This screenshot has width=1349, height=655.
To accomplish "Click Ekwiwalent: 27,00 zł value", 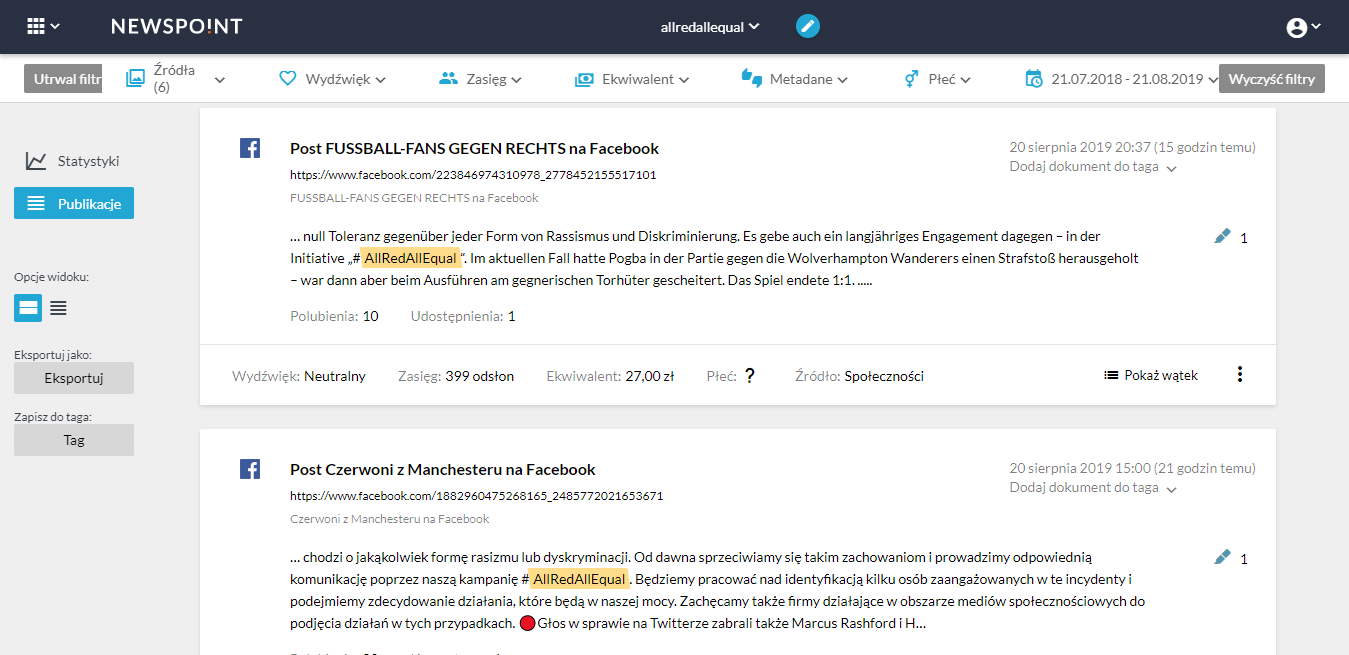I will point(610,376).
